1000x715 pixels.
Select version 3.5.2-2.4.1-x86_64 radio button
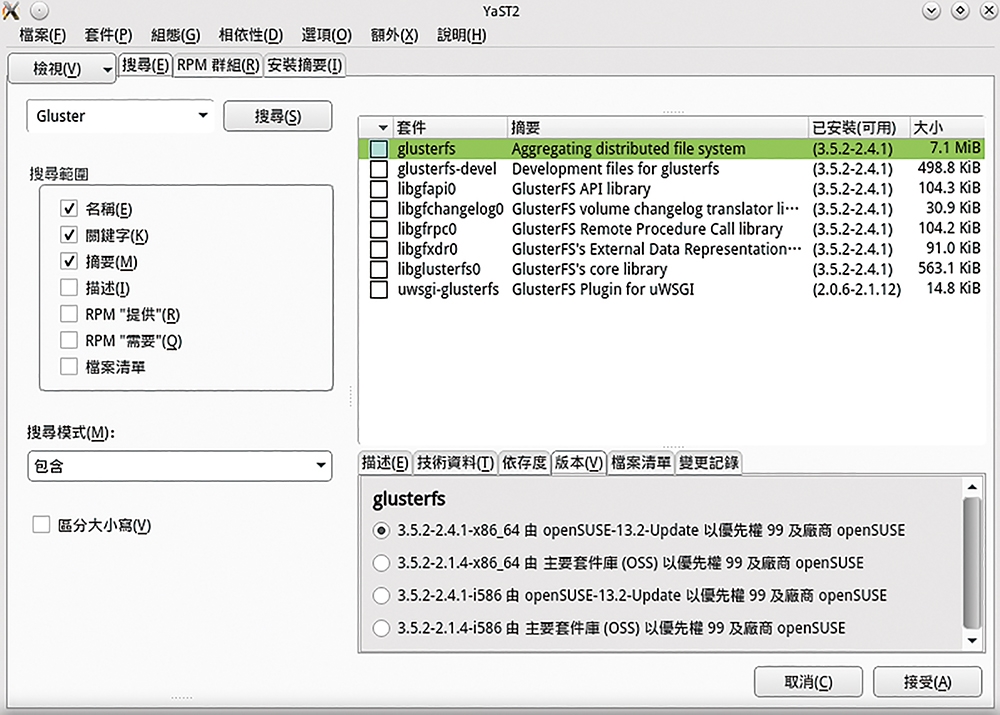click(x=381, y=531)
